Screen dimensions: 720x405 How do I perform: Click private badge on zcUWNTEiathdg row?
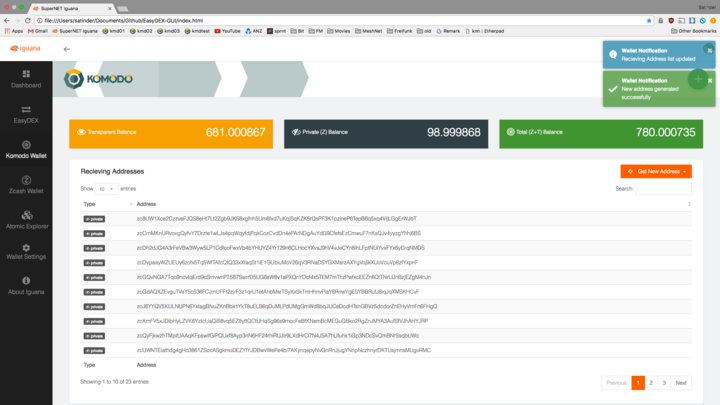[x=94, y=351]
